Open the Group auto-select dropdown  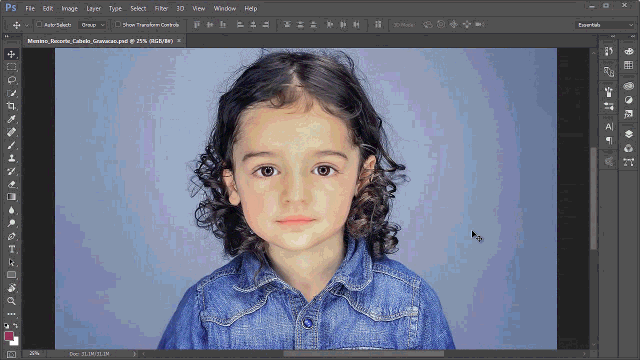(x=92, y=25)
